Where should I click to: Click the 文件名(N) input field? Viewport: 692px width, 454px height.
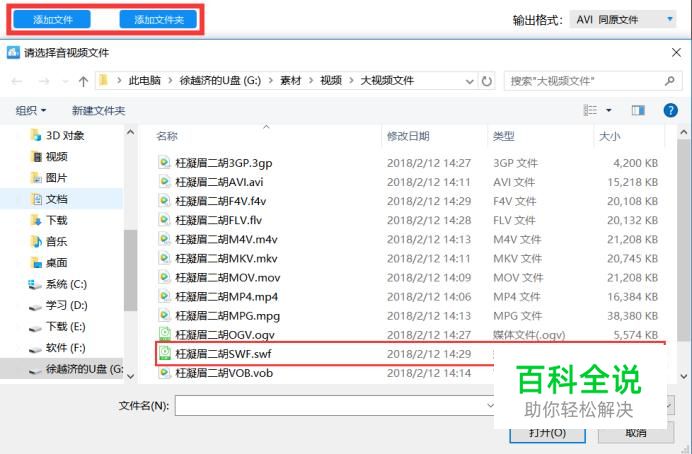[x=335, y=405]
